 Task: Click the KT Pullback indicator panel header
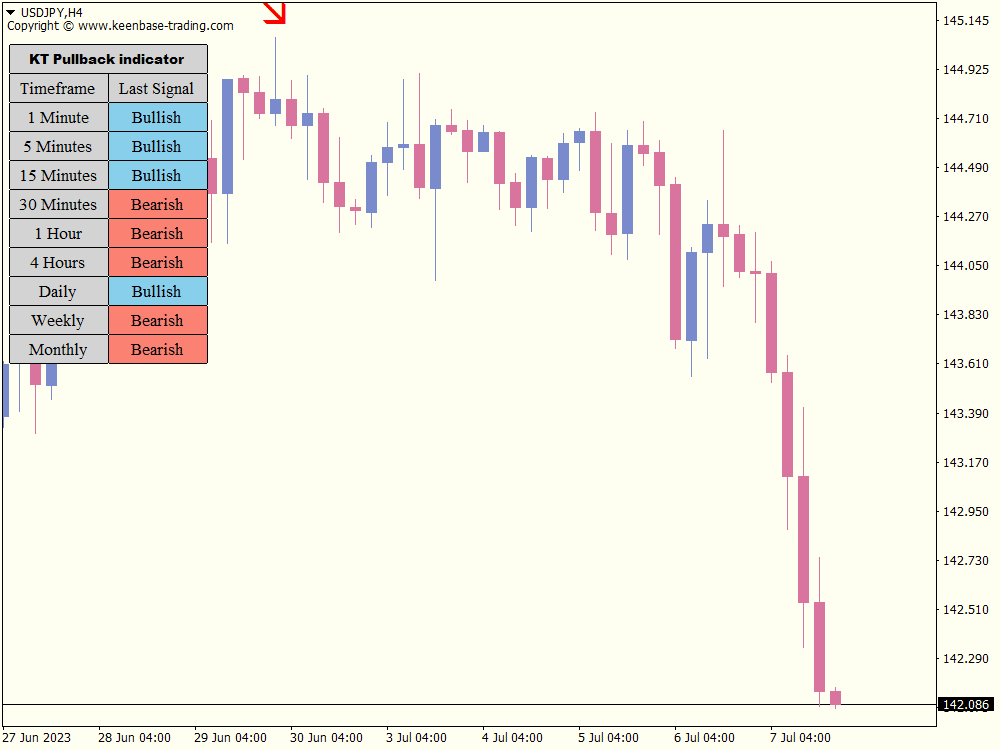click(107, 59)
